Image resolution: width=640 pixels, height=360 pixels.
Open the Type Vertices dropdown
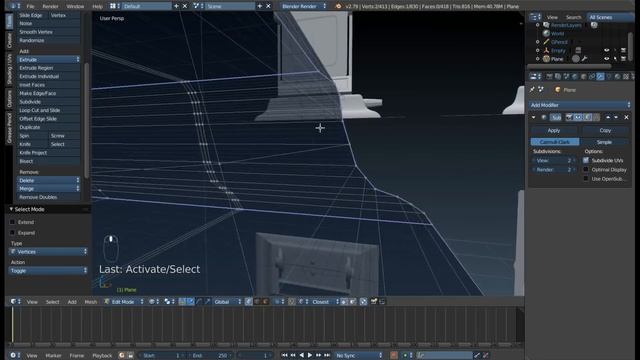click(48, 252)
